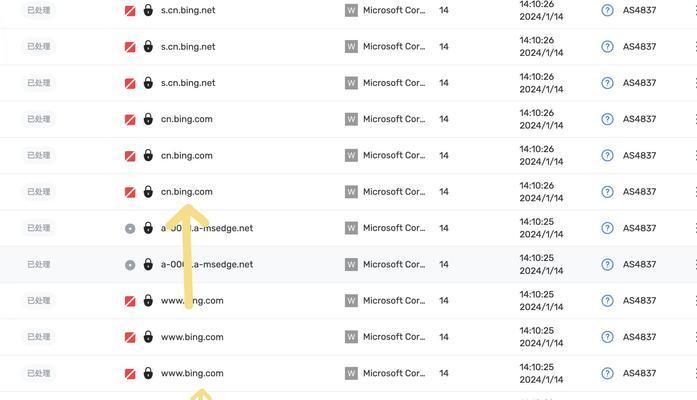Open the question mark icon on the third cn.bing.com row
The image size is (697, 400).
click(x=607, y=192)
